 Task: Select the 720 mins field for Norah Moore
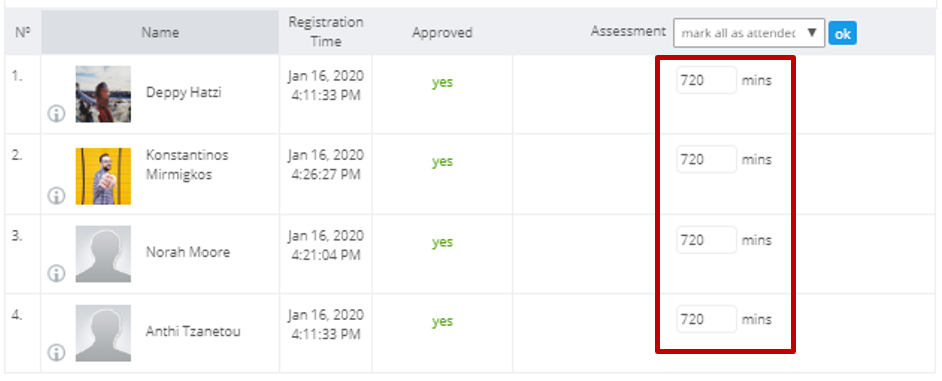point(706,240)
